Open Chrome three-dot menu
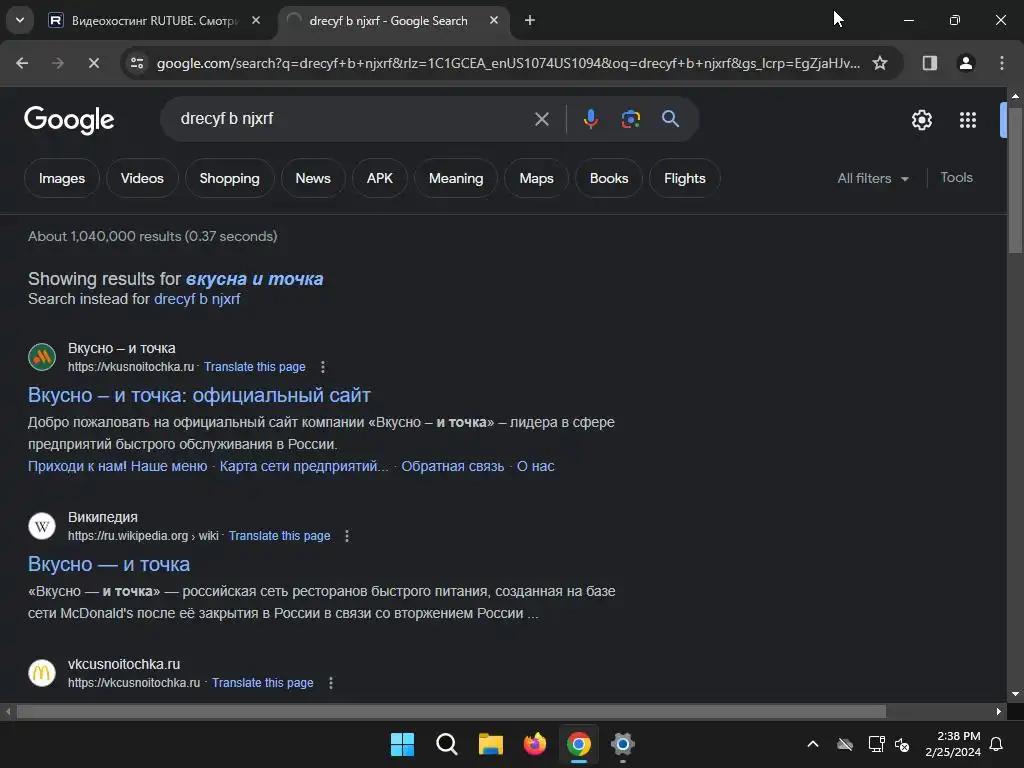 tap(1001, 63)
